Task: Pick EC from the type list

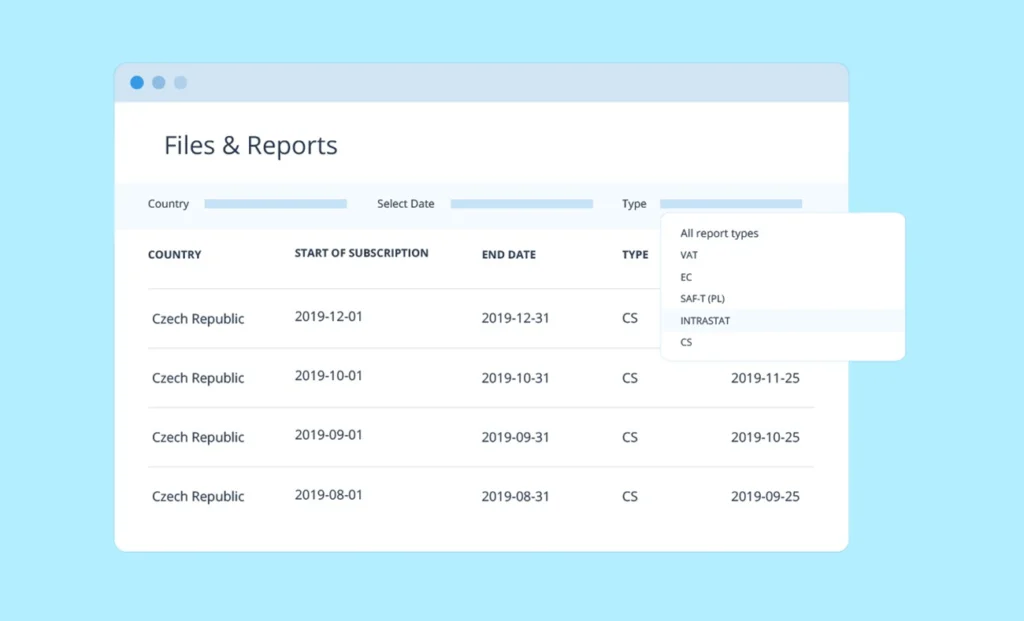Action: click(x=686, y=277)
